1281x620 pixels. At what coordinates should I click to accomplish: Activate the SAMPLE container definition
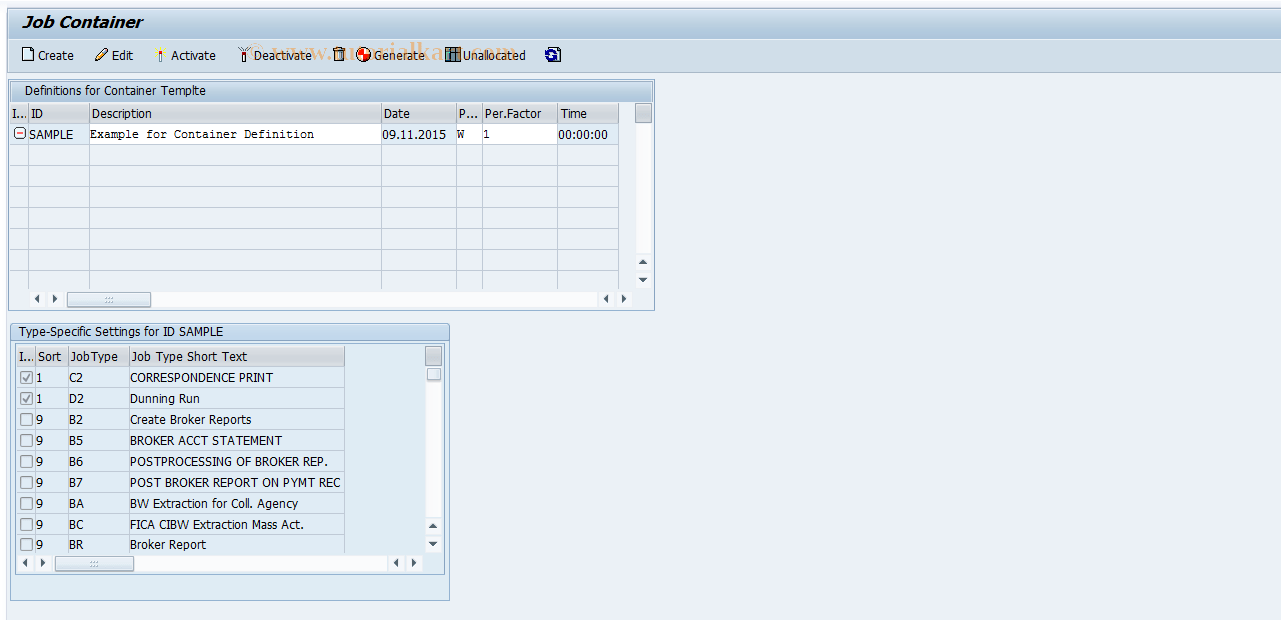click(x=186, y=55)
